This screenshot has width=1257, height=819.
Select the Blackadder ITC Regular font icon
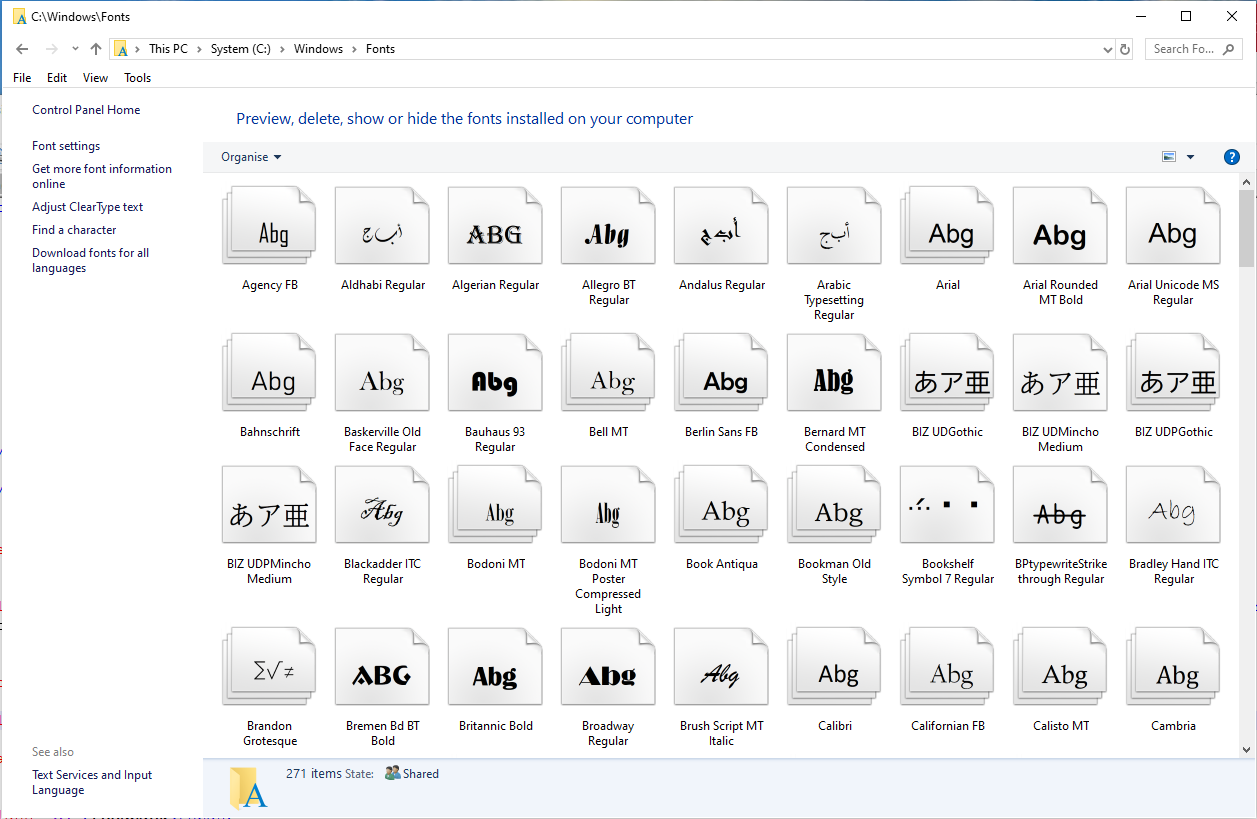pyautogui.click(x=382, y=506)
